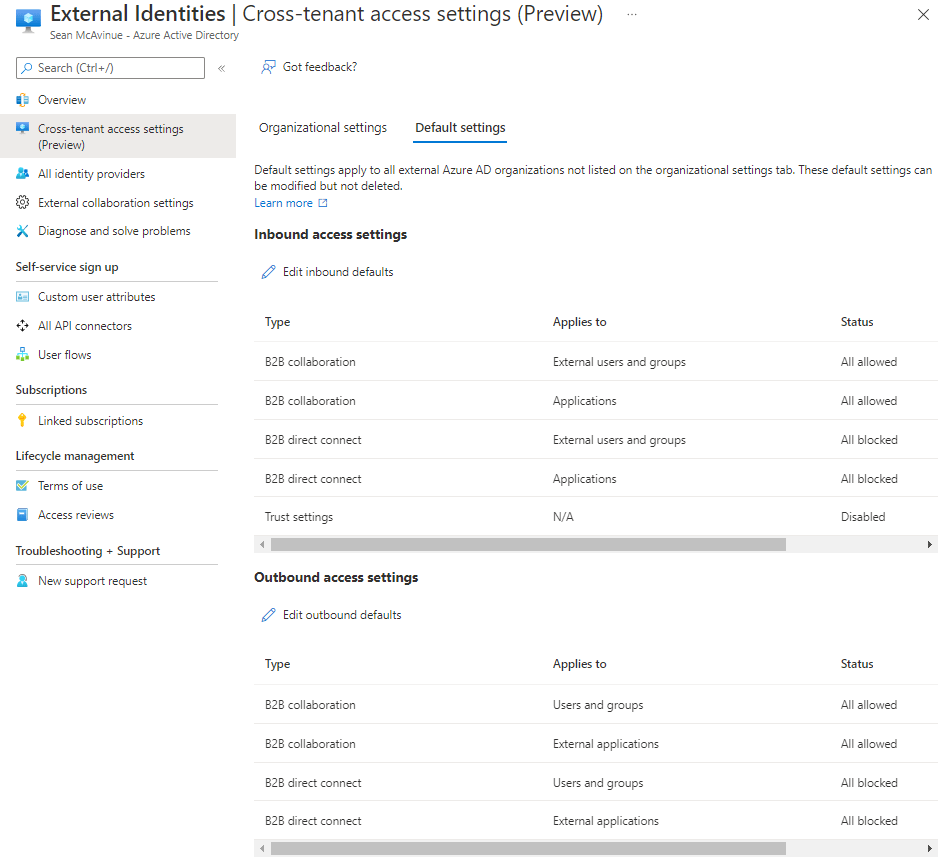Click the Custom user attributes icon
The height and width of the screenshot is (864, 947).
pyautogui.click(x=23, y=297)
